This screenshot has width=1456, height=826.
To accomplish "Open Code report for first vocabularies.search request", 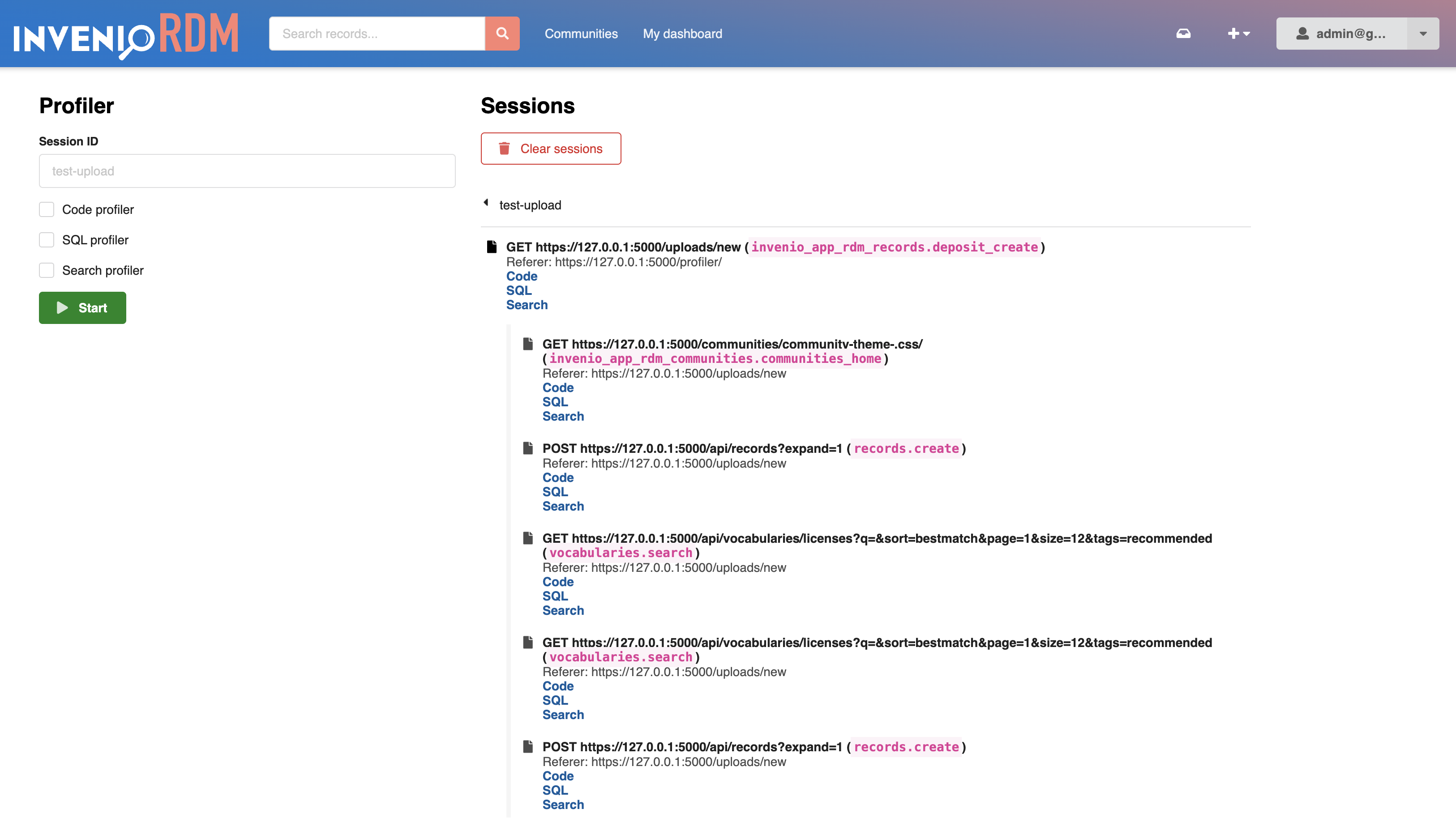I will (x=558, y=582).
